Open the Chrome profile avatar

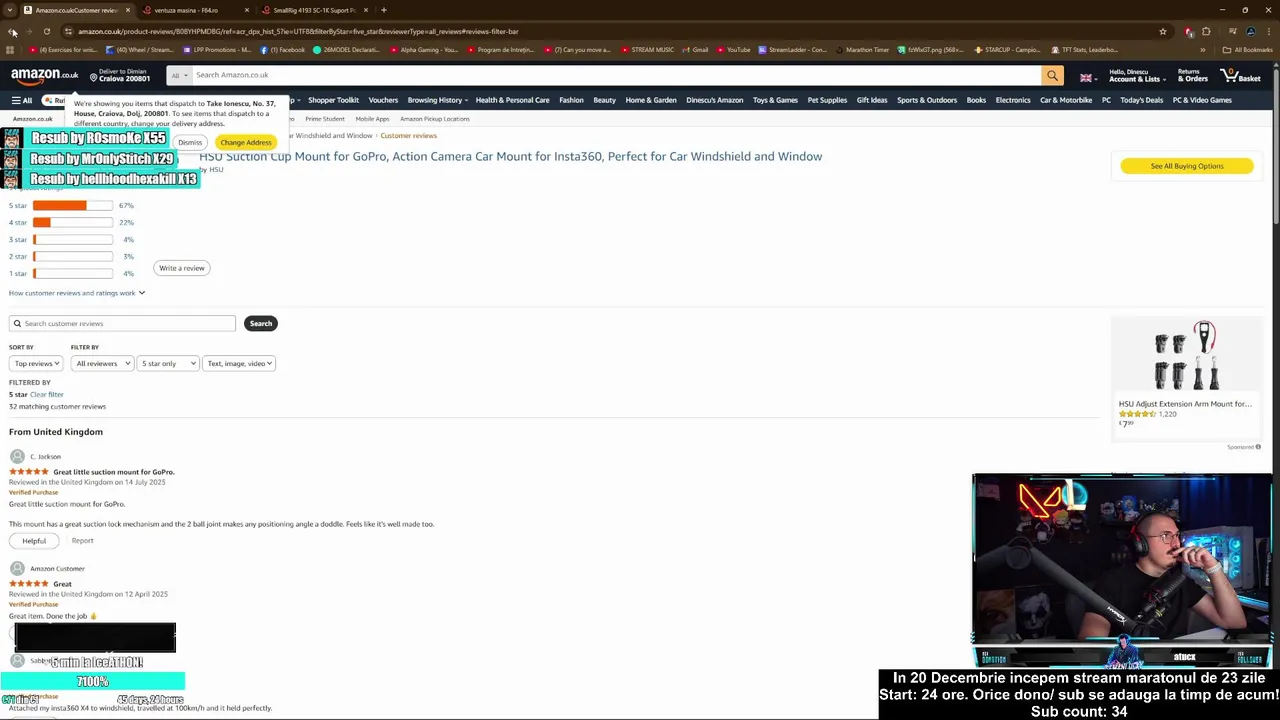(x=1250, y=32)
